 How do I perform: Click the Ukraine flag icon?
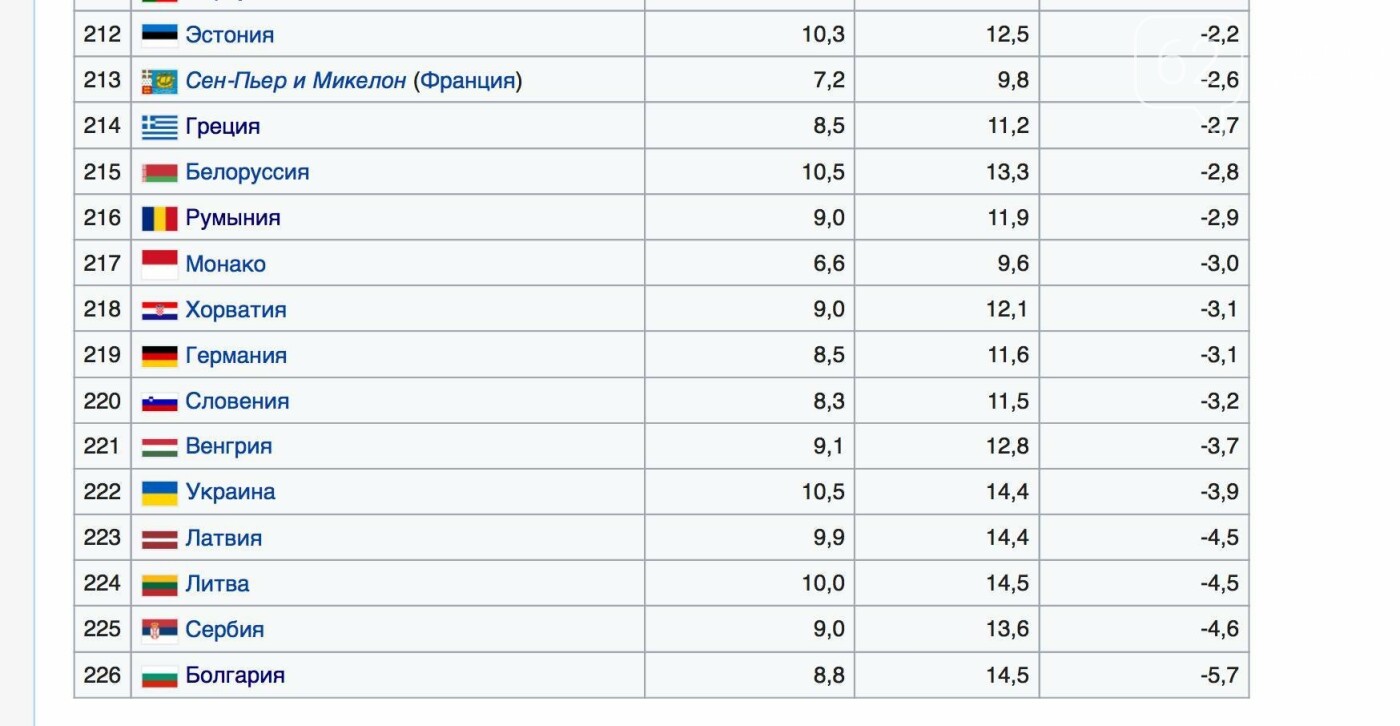click(x=159, y=492)
